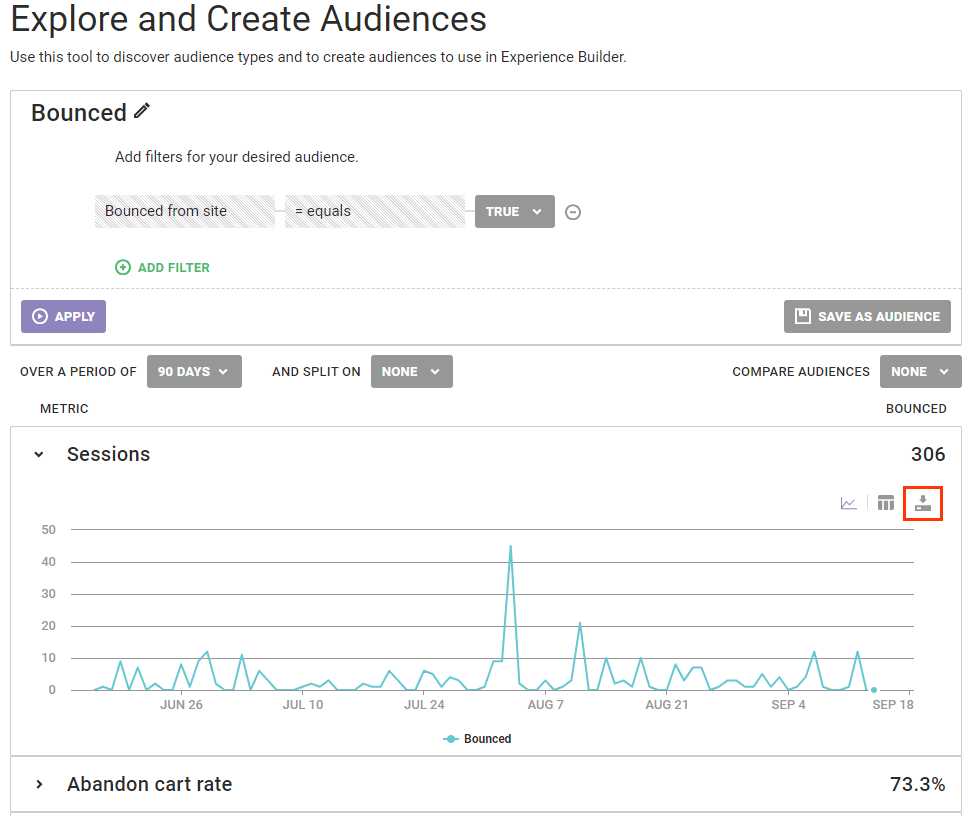Click the Sessions metric title
The width and height of the screenshot is (972, 816).
(108, 454)
